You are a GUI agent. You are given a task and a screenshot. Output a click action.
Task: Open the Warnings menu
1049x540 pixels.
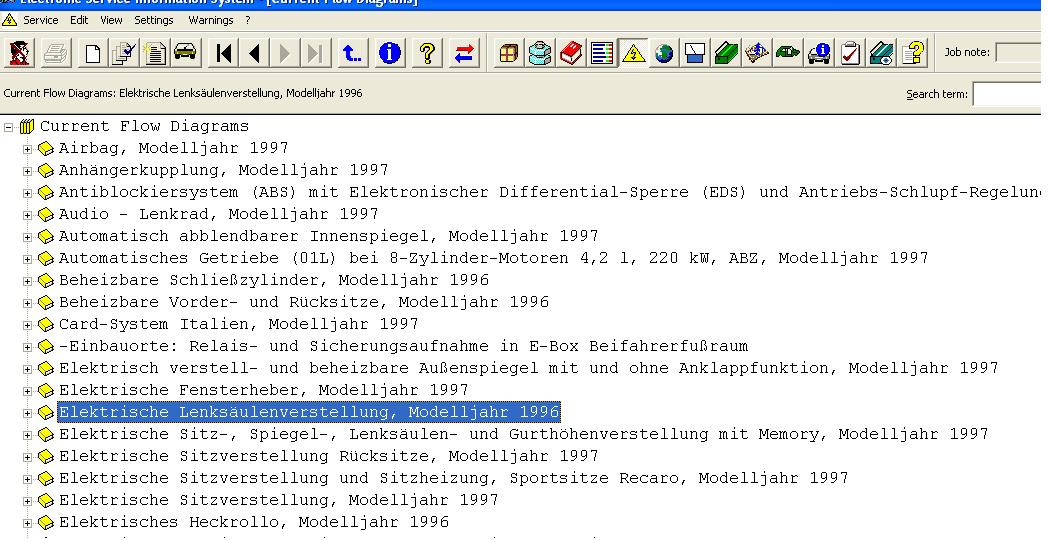click(210, 20)
